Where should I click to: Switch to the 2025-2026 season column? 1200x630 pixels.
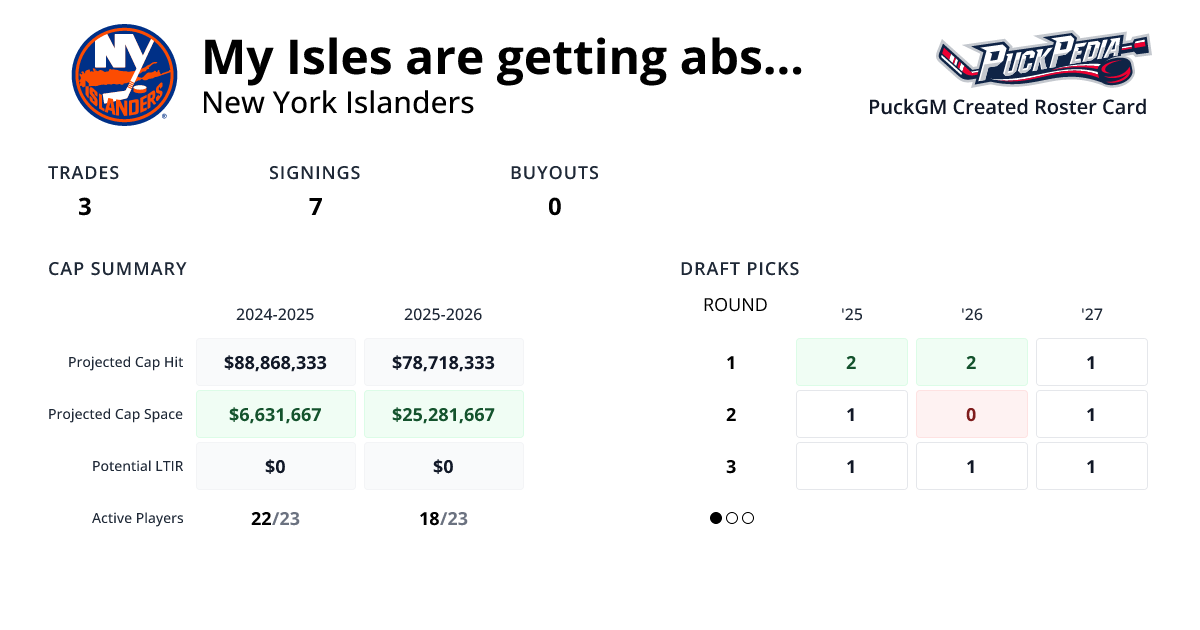pos(444,314)
